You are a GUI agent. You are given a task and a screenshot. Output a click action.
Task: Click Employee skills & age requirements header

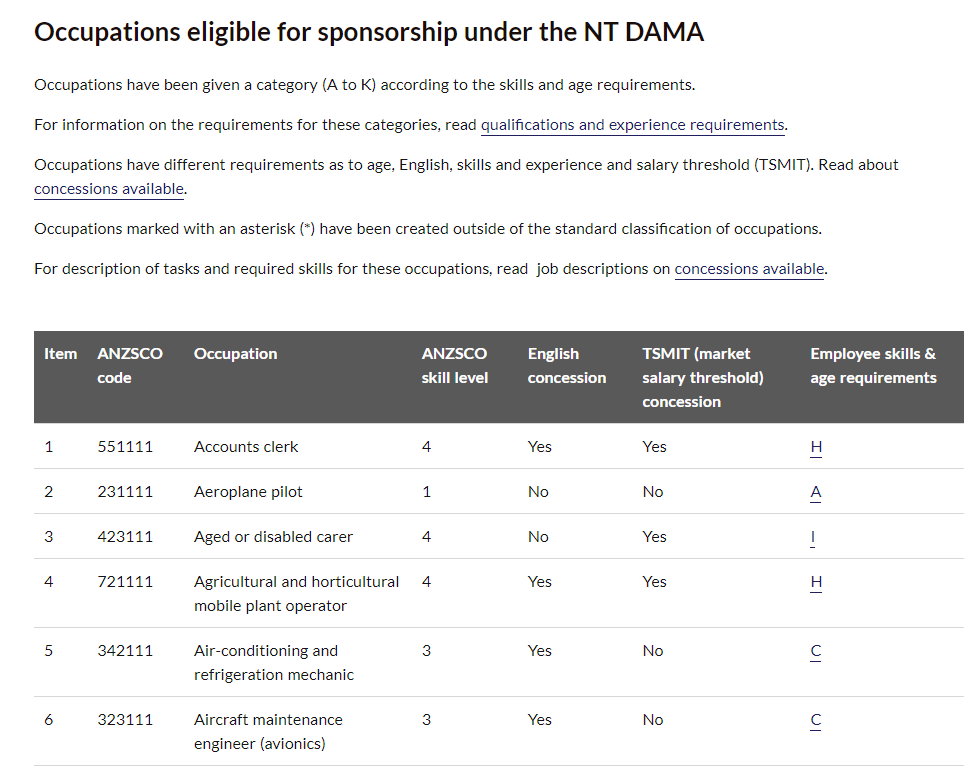click(x=873, y=366)
